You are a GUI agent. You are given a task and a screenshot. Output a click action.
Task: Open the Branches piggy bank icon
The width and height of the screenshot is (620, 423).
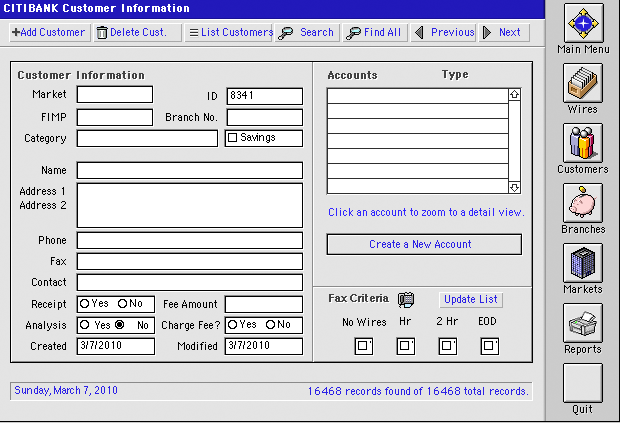pos(583,203)
